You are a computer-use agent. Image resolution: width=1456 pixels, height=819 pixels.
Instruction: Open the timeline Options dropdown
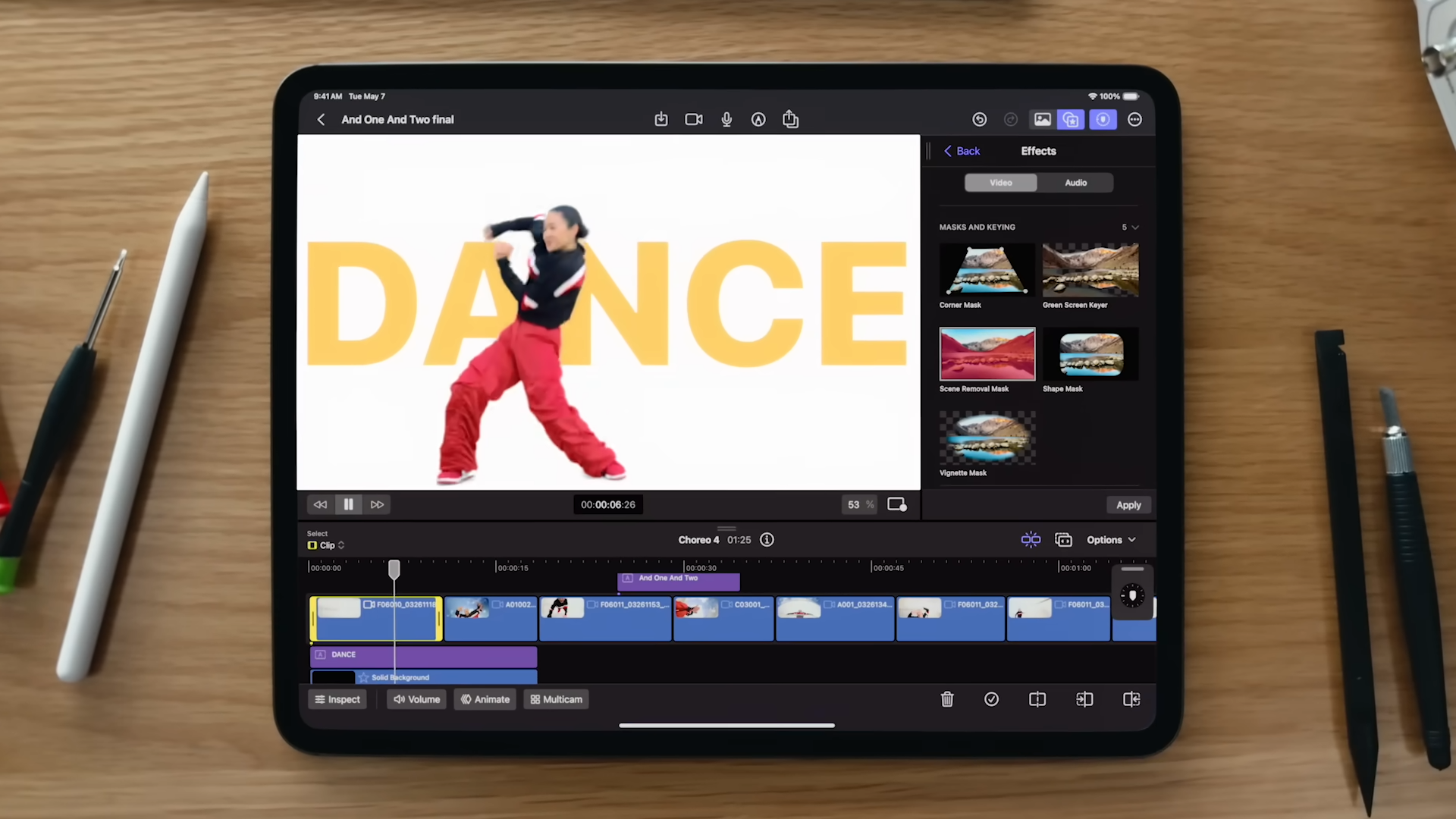coord(1111,540)
